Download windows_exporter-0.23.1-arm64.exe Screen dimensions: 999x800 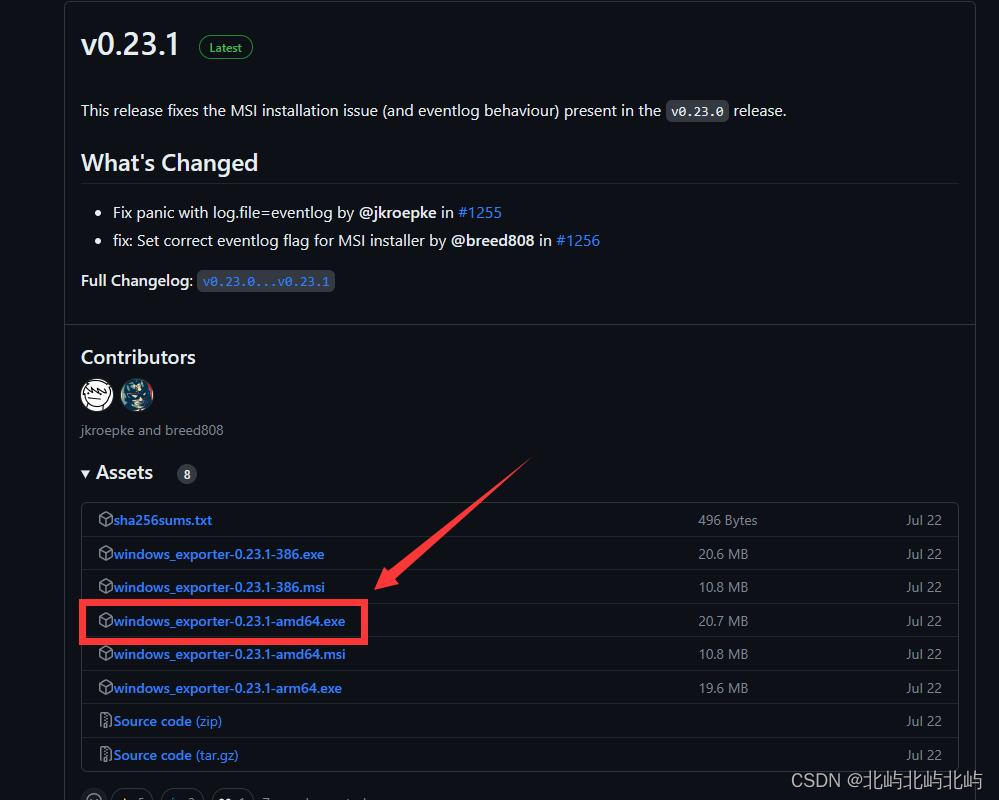click(x=227, y=688)
